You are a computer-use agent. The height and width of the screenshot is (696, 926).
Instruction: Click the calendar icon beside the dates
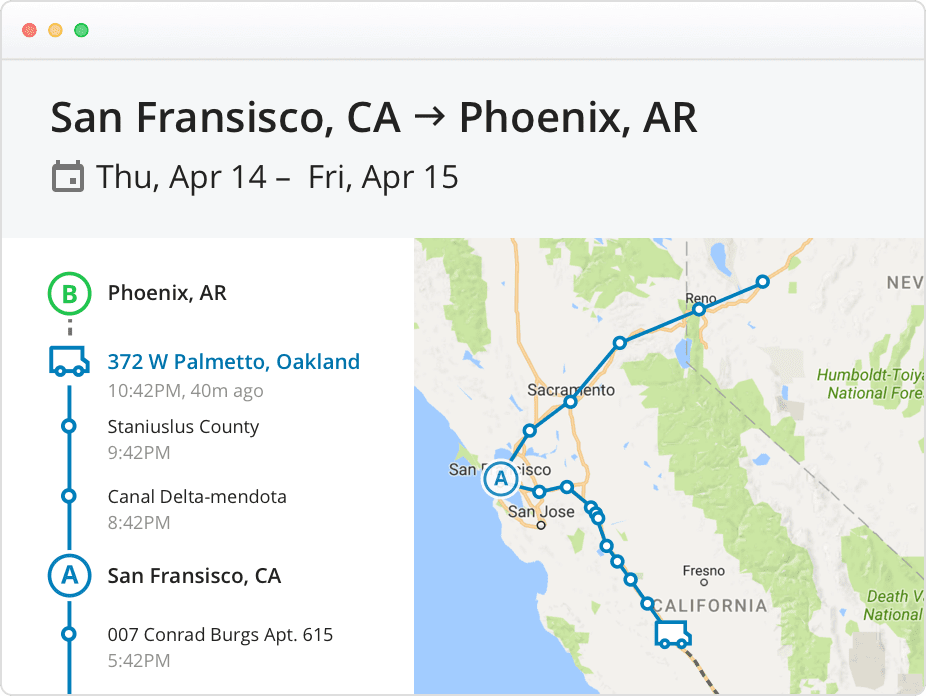click(67, 176)
